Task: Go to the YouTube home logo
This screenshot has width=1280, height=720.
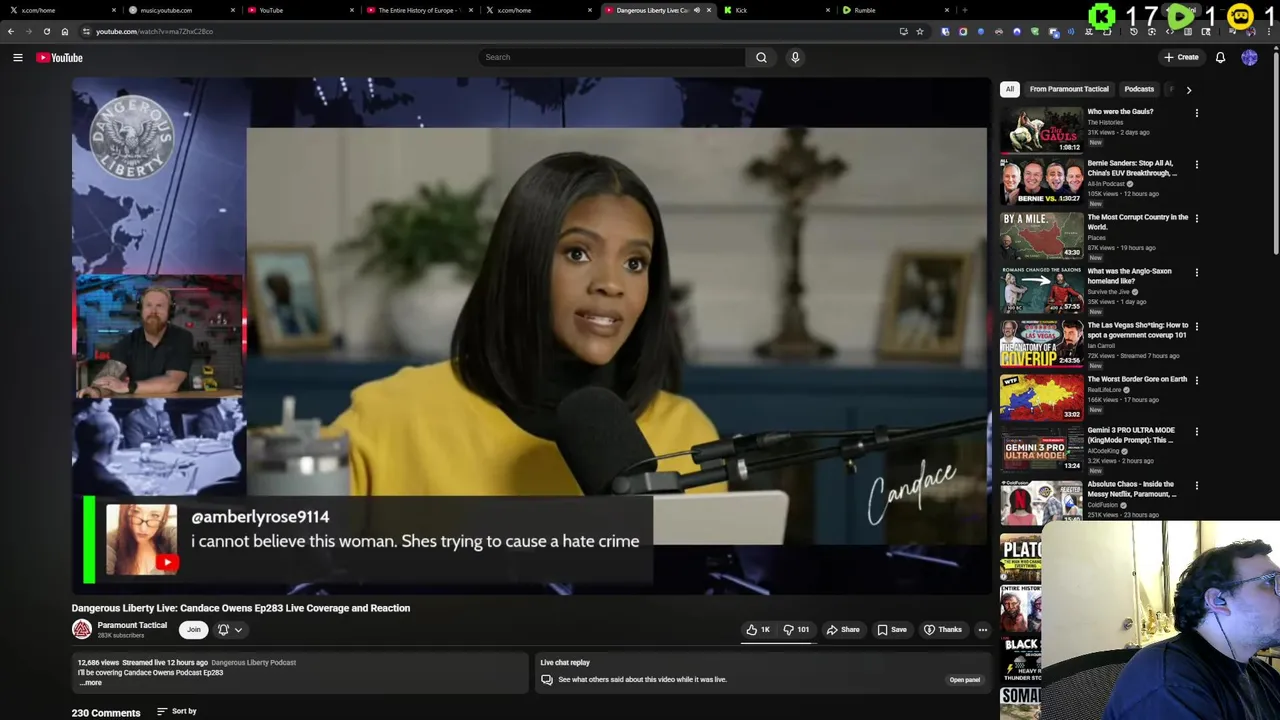Action: pos(59,57)
